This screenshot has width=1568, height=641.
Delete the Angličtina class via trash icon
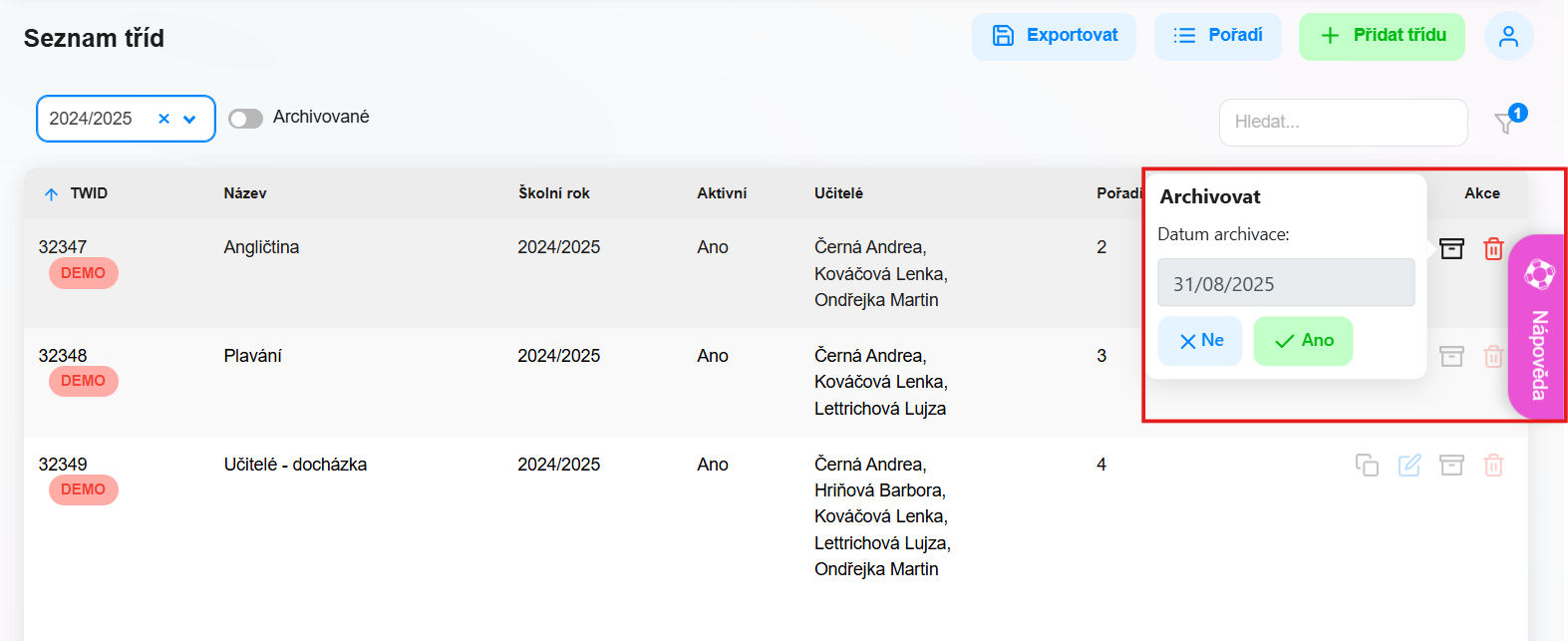(x=1493, y=249)
